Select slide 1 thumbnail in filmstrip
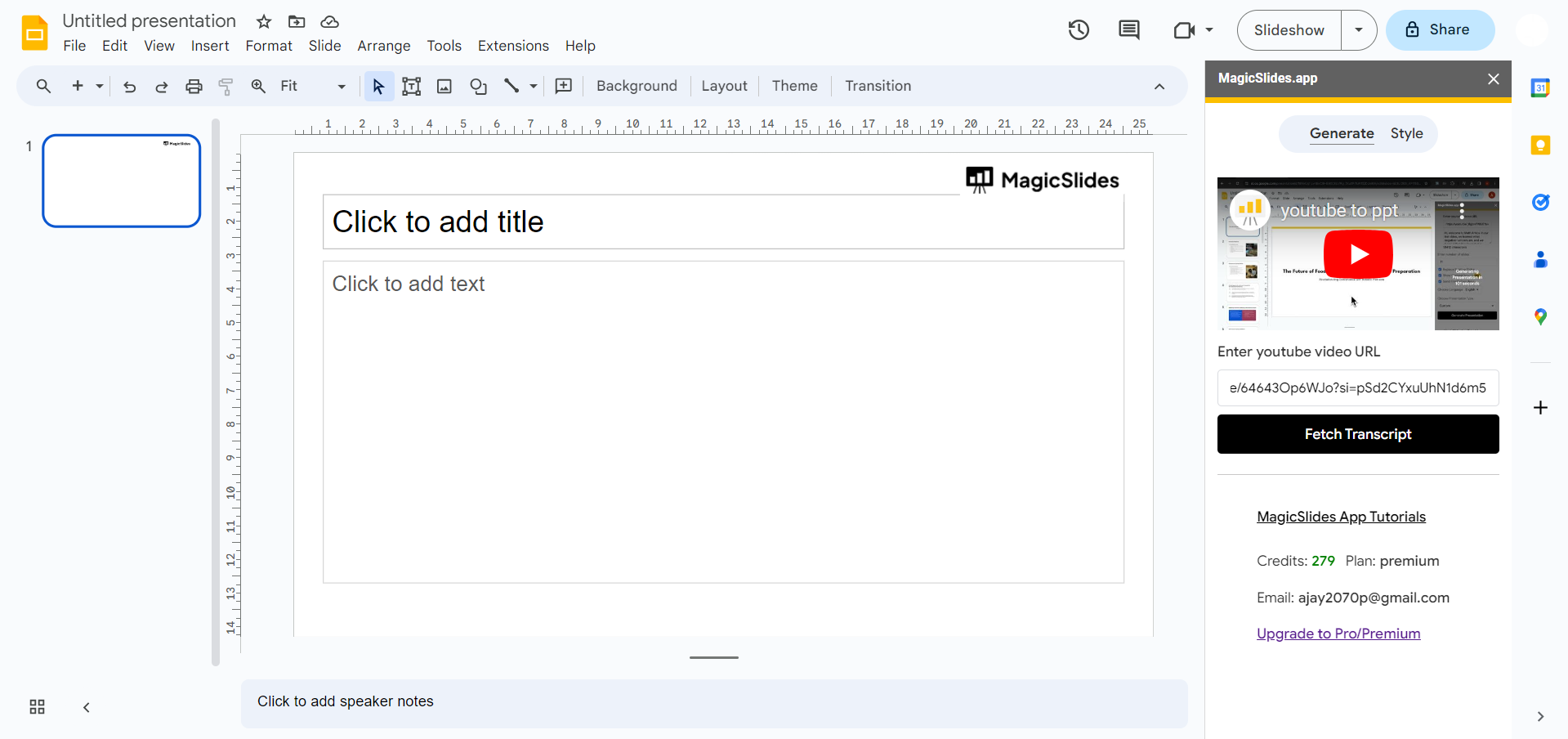The width and height of the screenshot is (1568, 739). point(122,181)
